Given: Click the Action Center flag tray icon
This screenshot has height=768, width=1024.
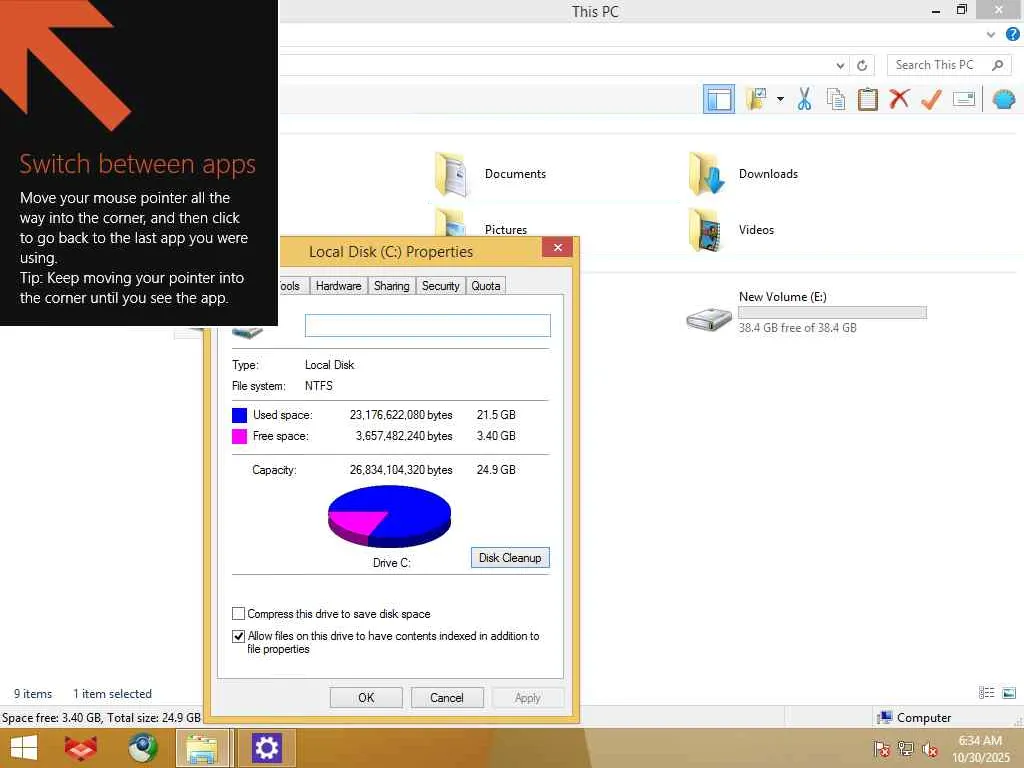Looking at the screenshot, I should click(881, 749).
